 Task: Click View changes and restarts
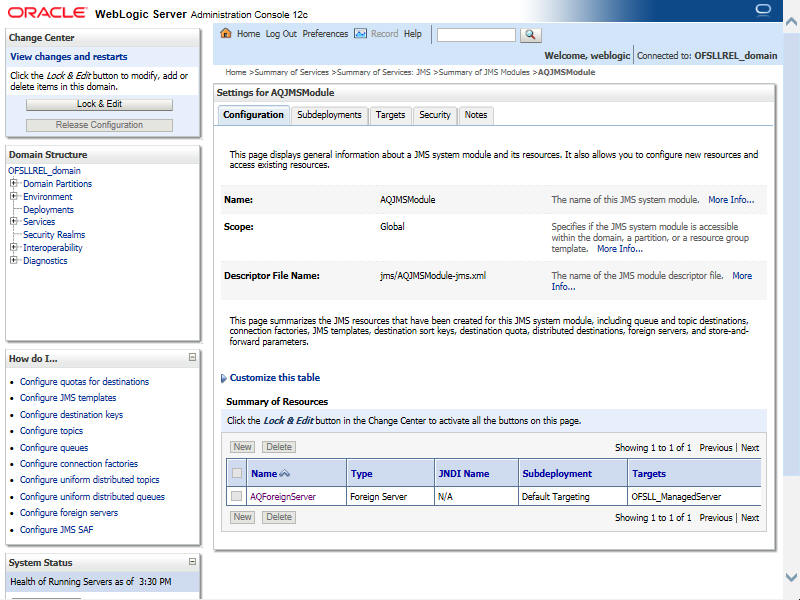(x=69, y=57)
